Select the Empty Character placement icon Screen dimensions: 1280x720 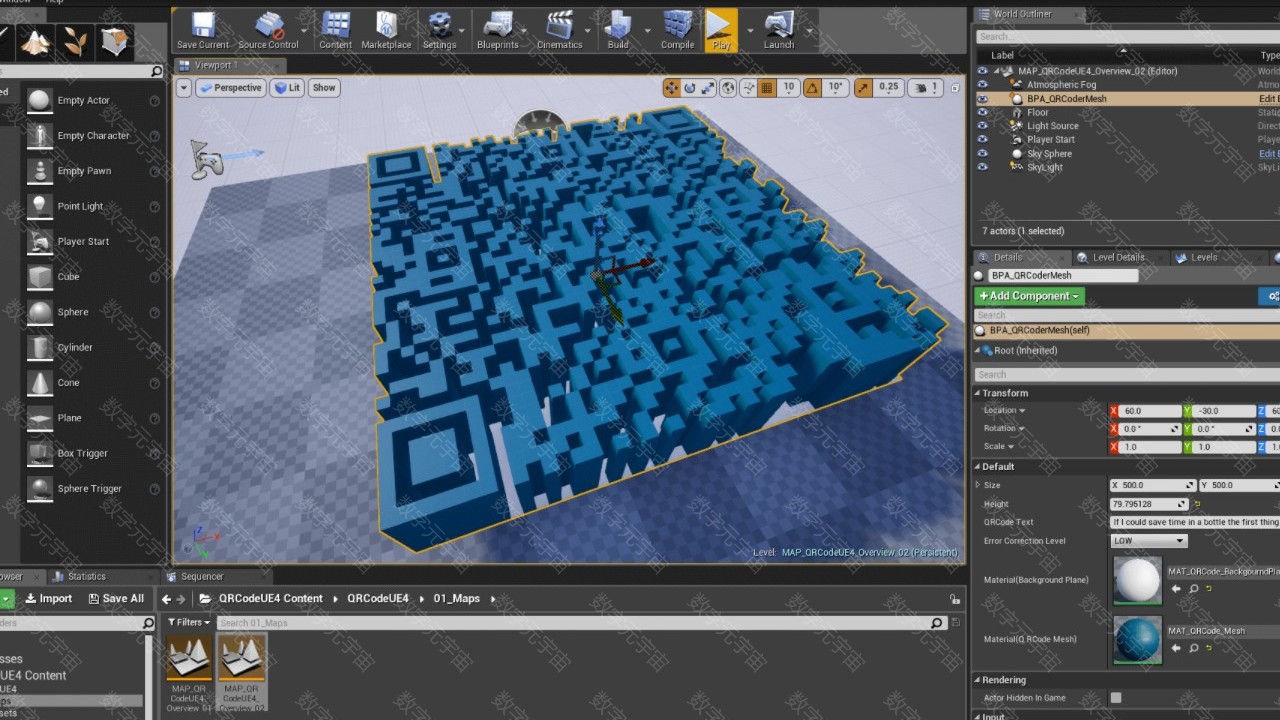(x=40, y=135)
